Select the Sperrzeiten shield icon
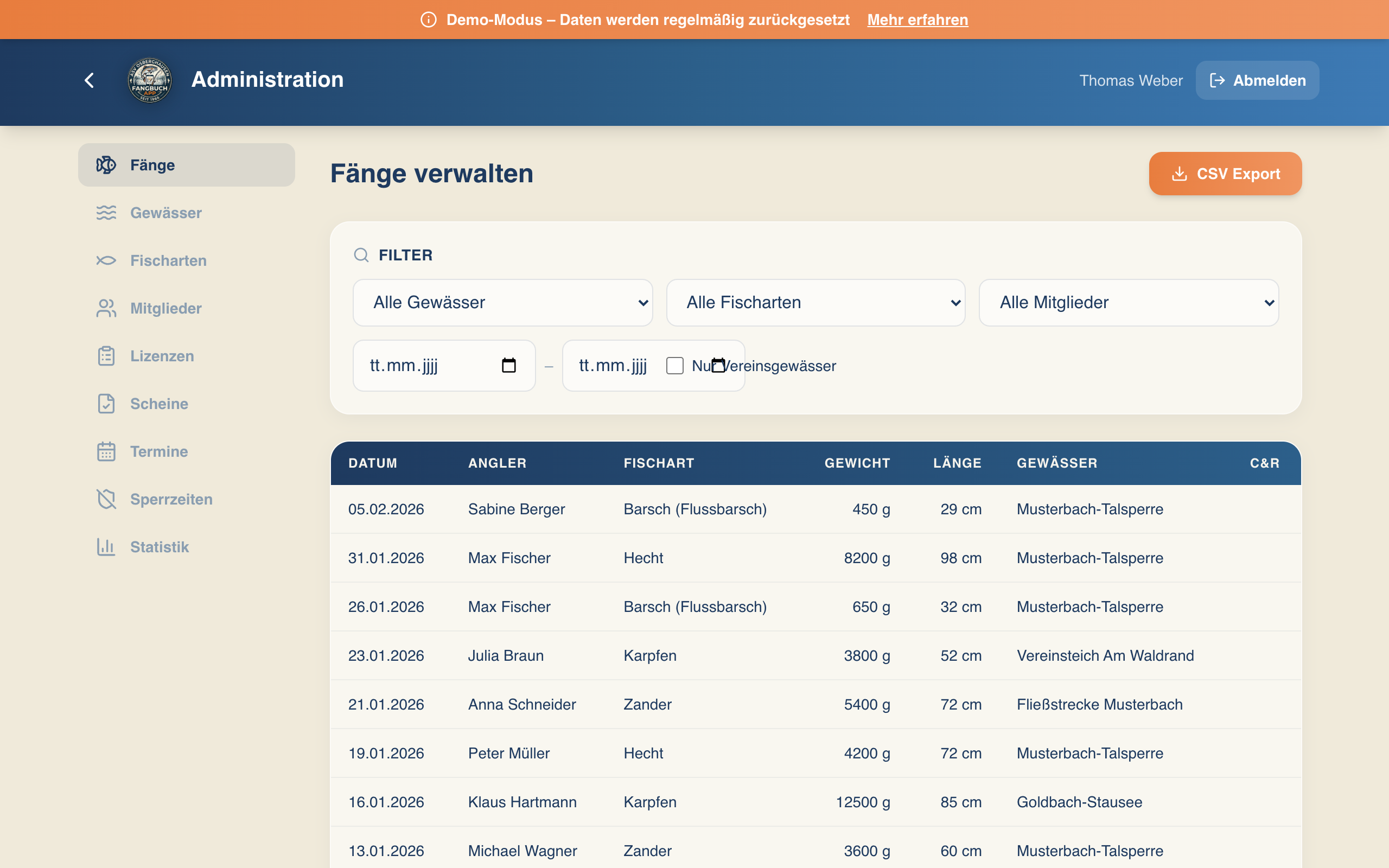1389x868 pixels. pyautogui.click(x=106, y=499)
